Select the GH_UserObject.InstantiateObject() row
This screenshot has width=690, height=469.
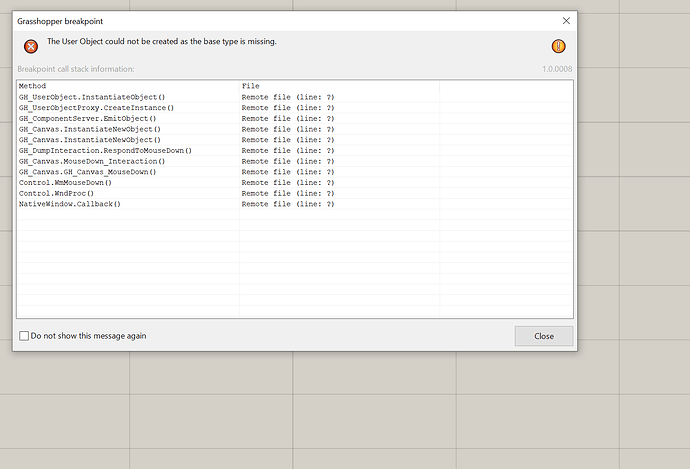pyautogui.click(x=92, y=97)
